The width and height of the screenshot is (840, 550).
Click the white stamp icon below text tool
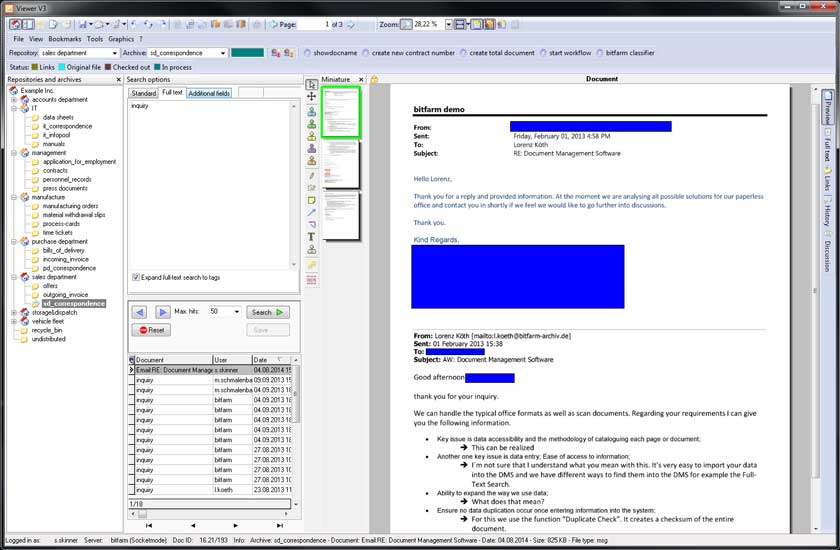311,250
